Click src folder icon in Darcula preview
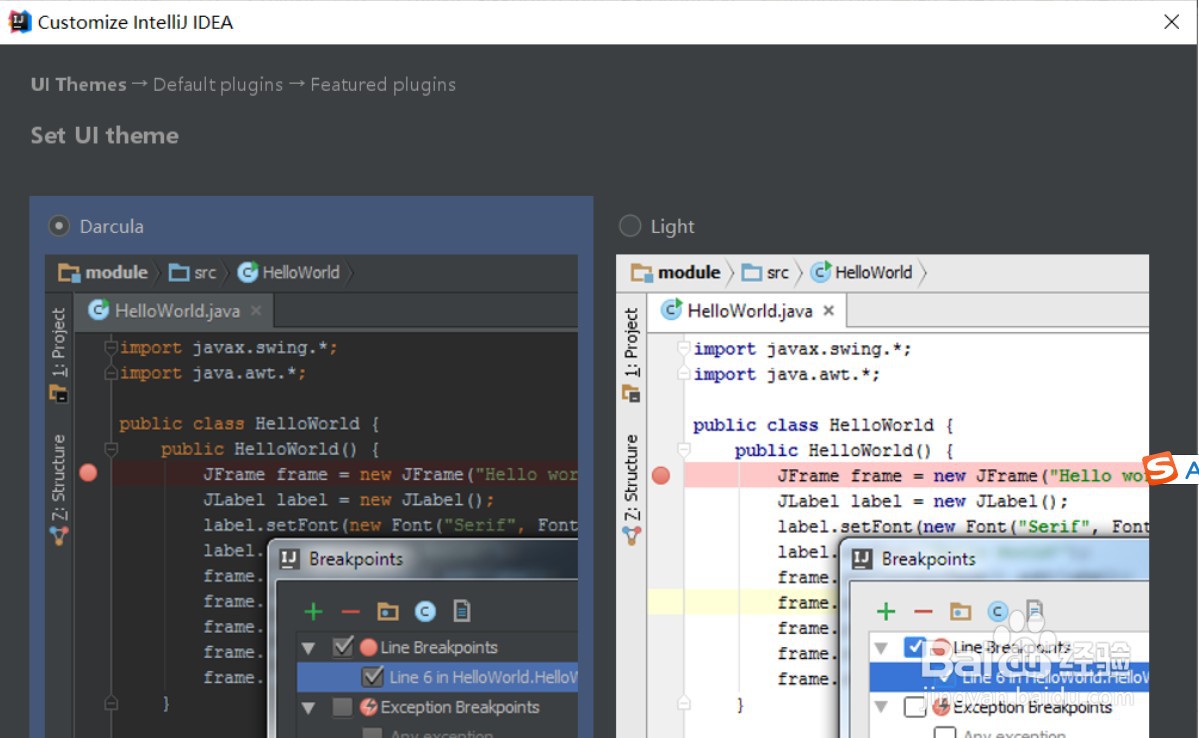The image size is (1199, 738). 179,273
